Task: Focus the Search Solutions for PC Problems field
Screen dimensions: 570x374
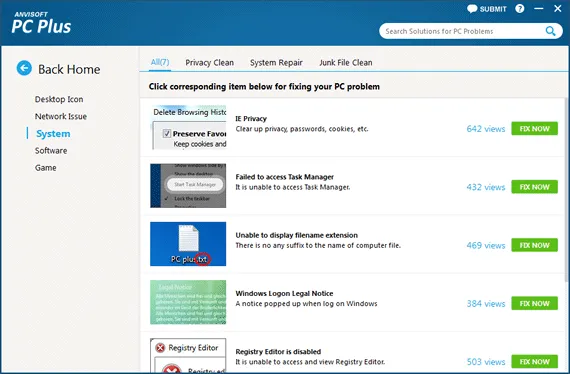Action: (471, 31)
